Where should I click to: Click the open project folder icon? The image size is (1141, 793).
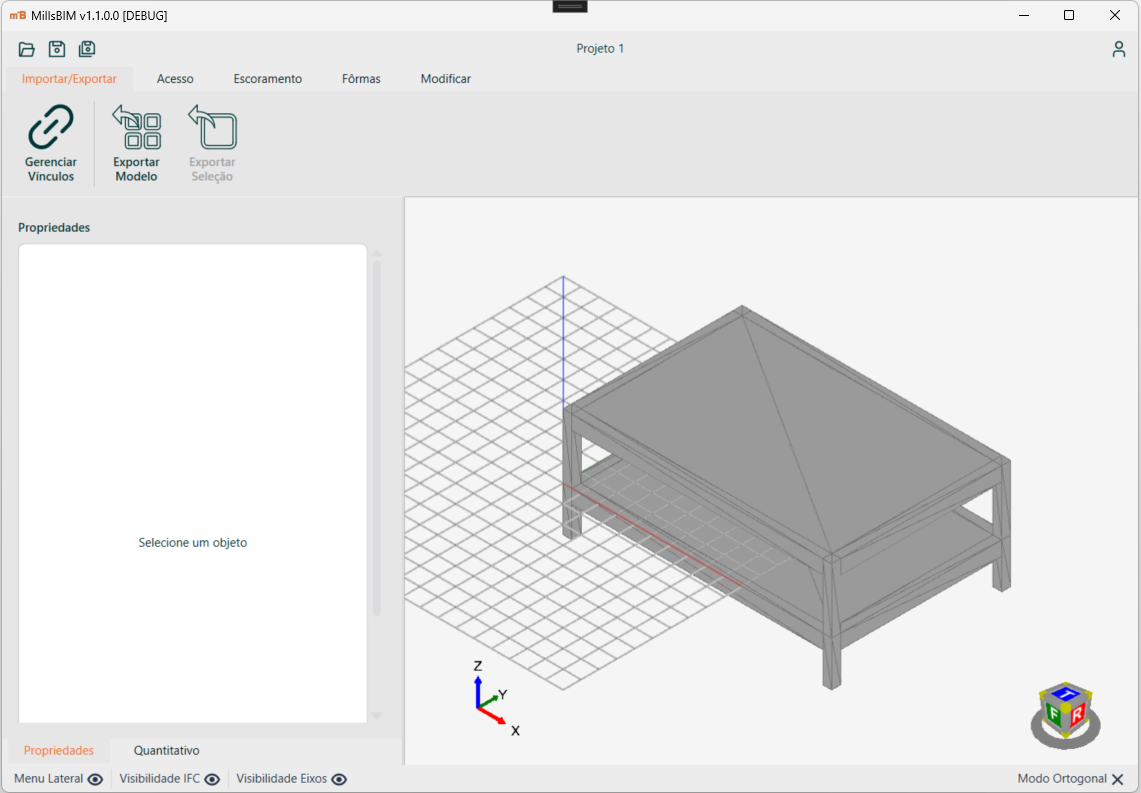27,49
